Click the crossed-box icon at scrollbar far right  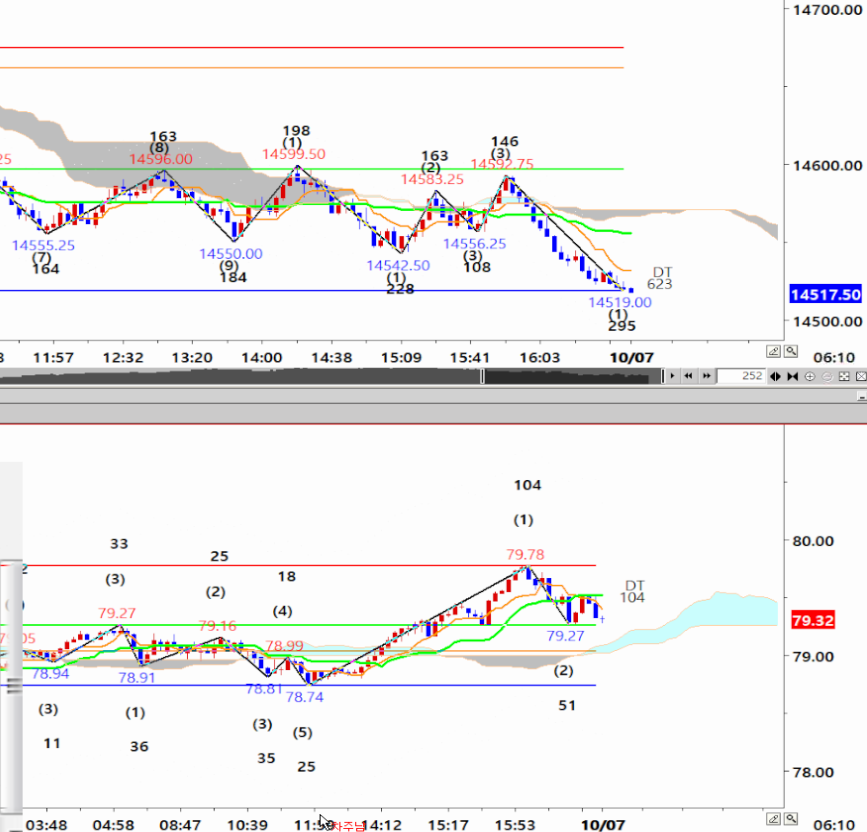(x=859, y=376)
